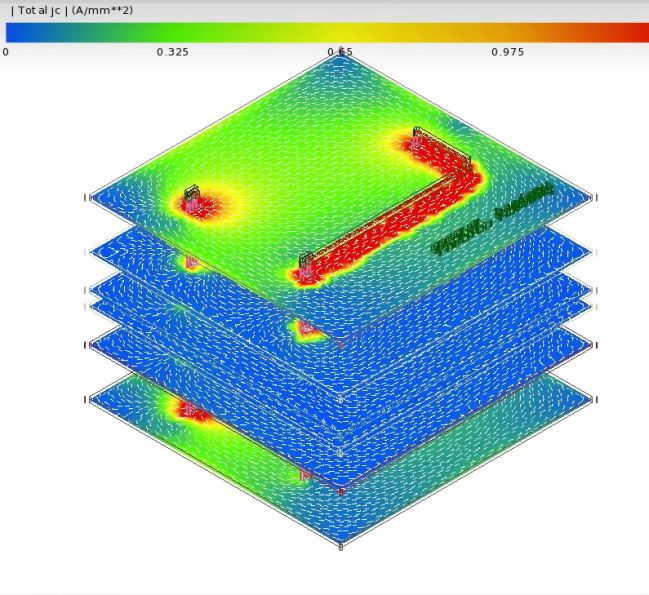The width and height of the screenshot is (649, 595).
Task: Select the 0 scale tick label
Action: click(5, 52)
